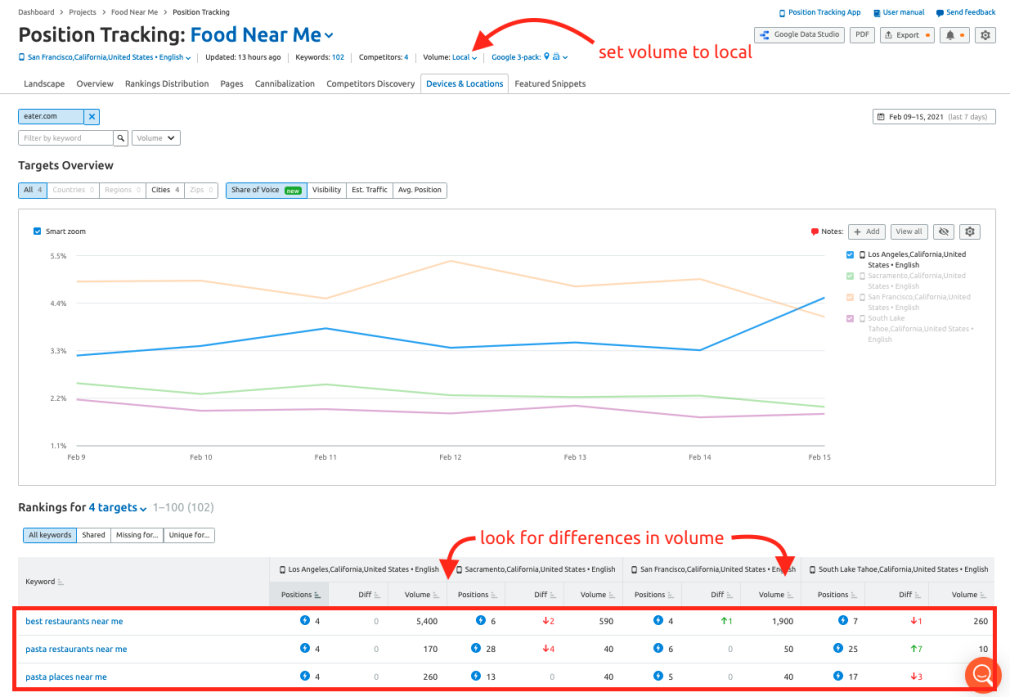Click South Lake Tahoe position icon for pasta places
This screenshot has height=697, width=1010.
(x=837, y=676)
